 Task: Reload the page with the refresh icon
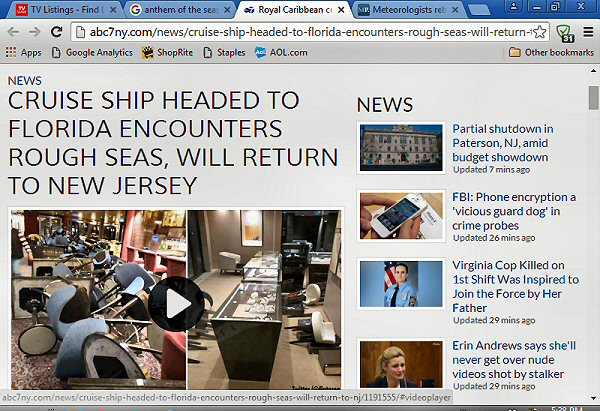click(x=57, y=32)
